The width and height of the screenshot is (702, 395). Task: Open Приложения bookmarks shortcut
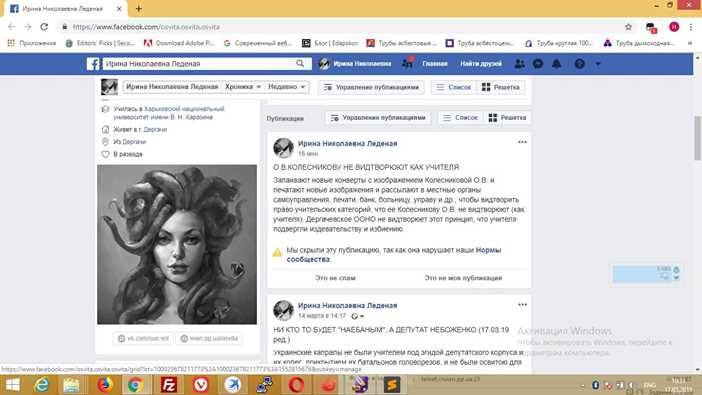click(x=32, y=43)
